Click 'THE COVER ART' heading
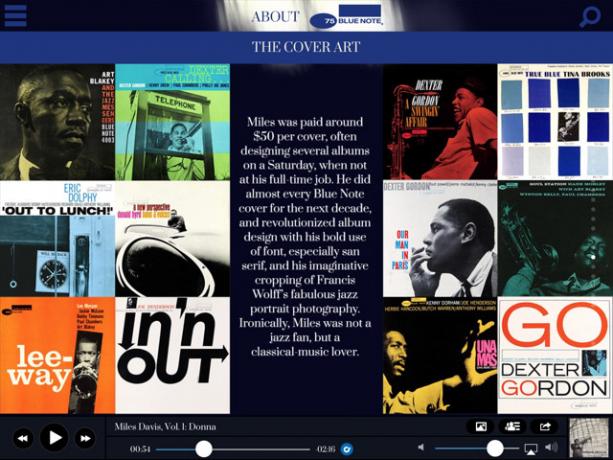The image size is (613, 460). click(306, 47)
